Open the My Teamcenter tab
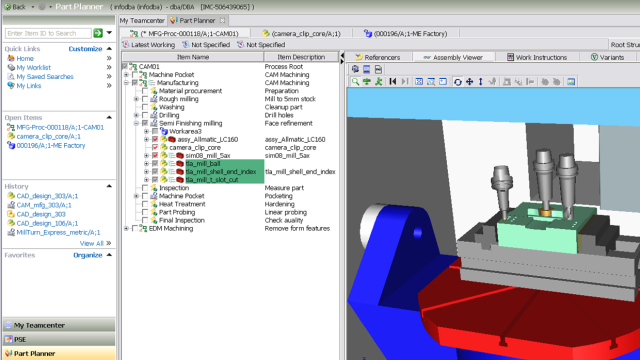The image size is (640, 360). [142, 20]
